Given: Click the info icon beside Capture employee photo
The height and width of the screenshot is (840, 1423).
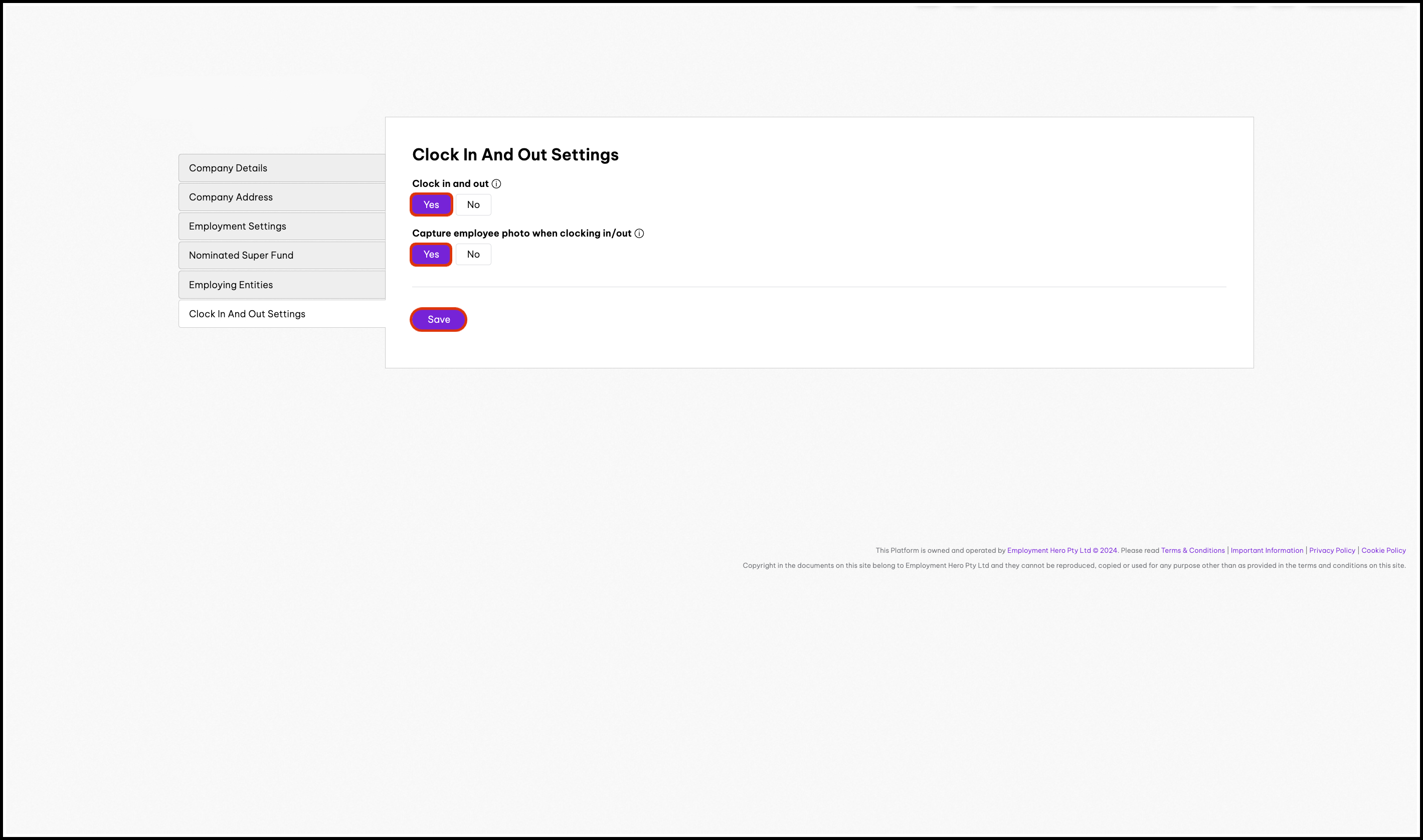Looking at the screenshot, I should pos(639,233).
